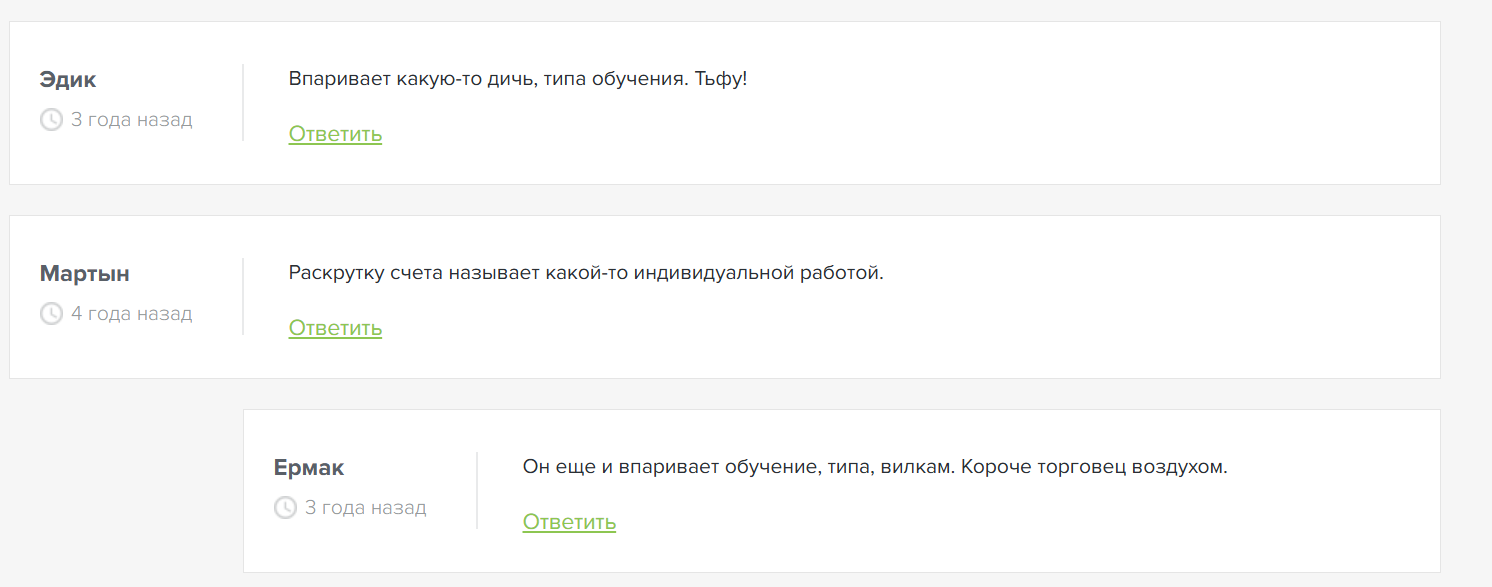
Task: Click Ответить under Мартын's comment
Action: coord(335,328)
